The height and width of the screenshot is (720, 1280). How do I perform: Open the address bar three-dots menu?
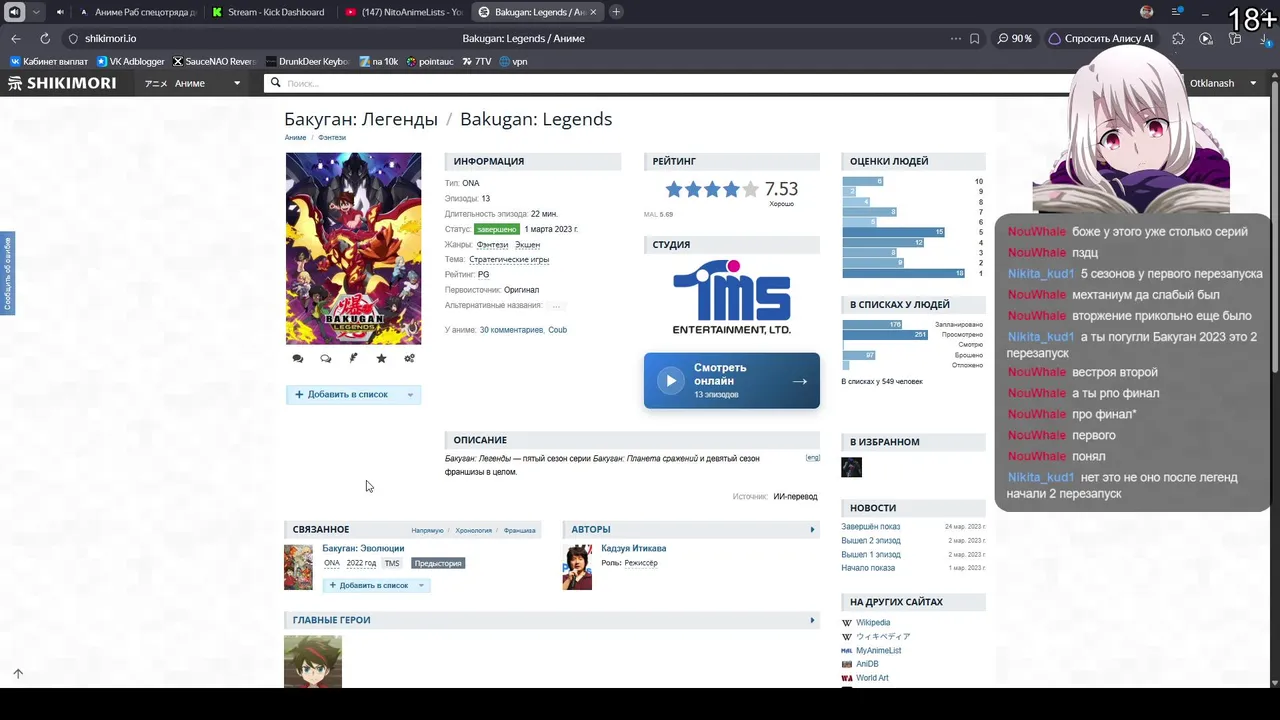956,39
